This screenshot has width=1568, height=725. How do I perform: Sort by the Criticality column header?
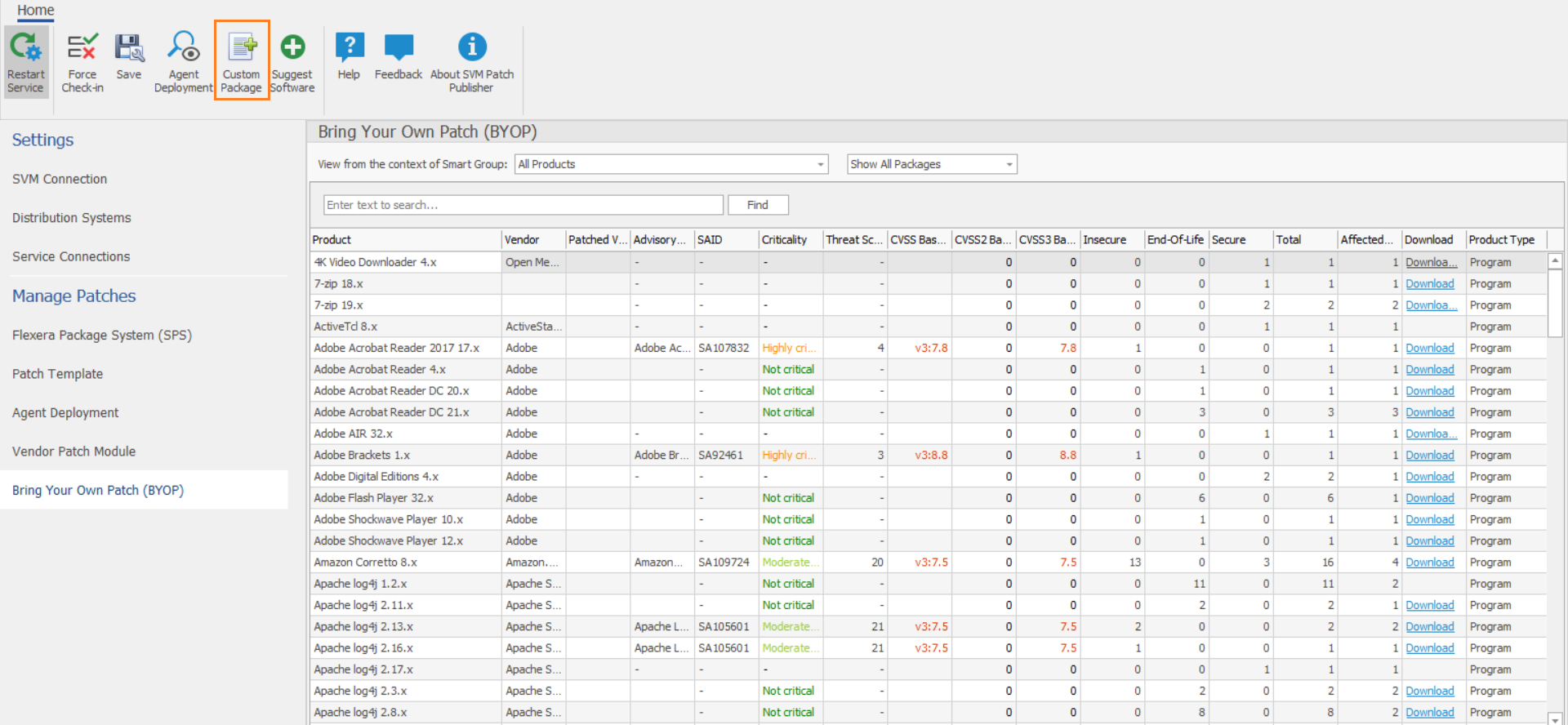point(785,239)
